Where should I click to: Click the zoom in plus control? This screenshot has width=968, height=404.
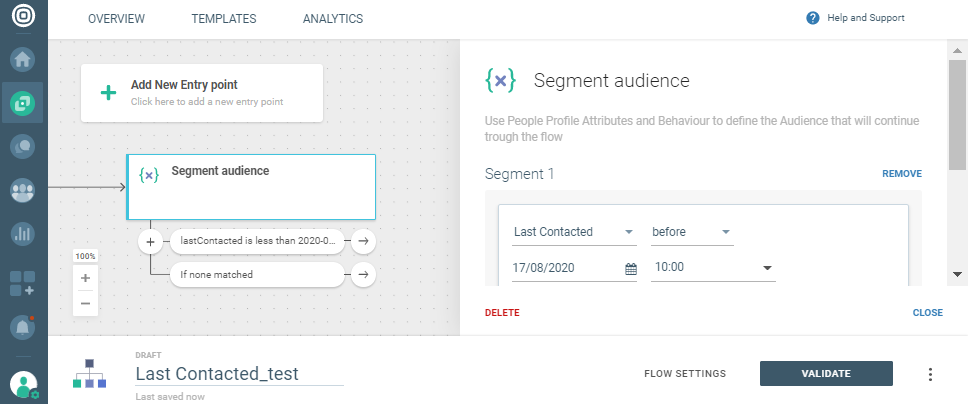(x=85, y=278)
